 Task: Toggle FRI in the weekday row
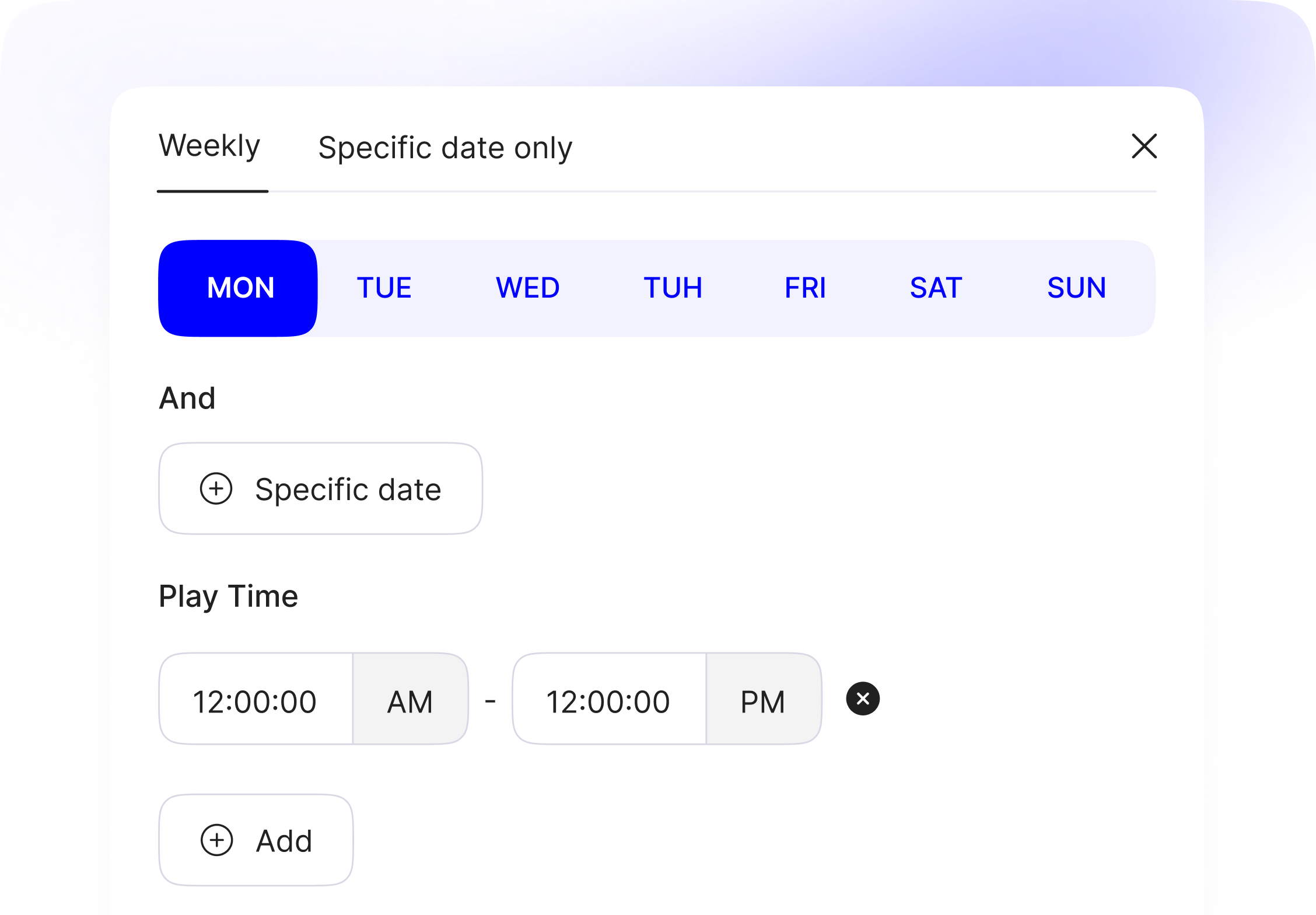click(805, 288)
